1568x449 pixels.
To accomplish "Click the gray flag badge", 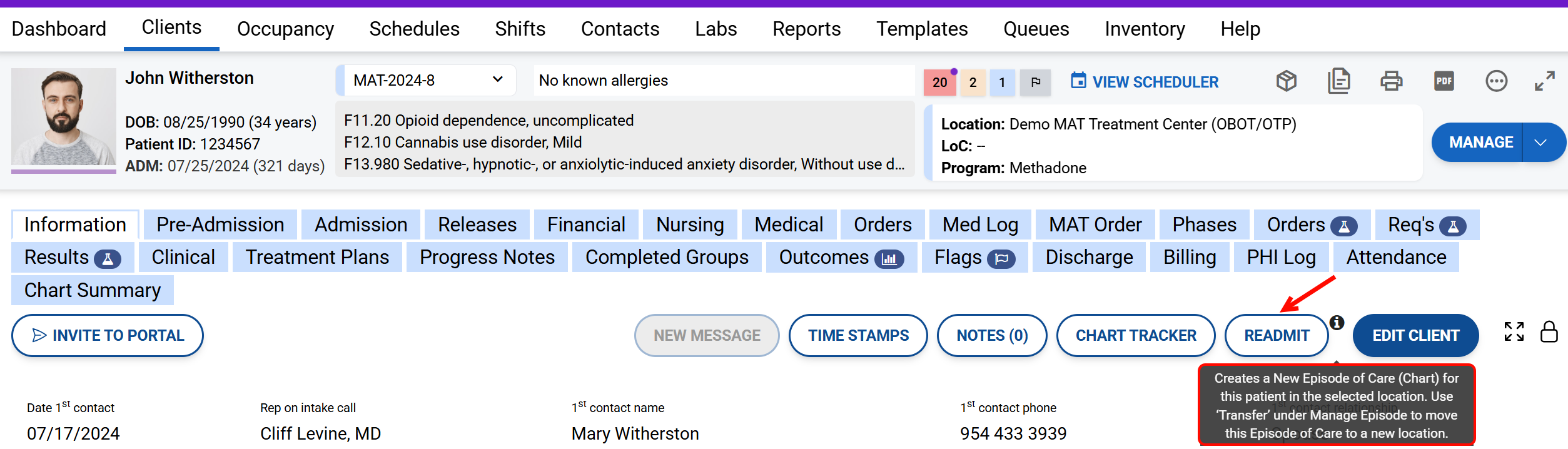I will [1035, 83].
